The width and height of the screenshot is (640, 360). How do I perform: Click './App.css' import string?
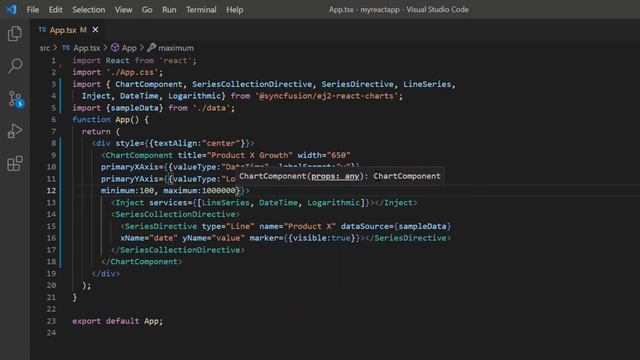(132, 72)
